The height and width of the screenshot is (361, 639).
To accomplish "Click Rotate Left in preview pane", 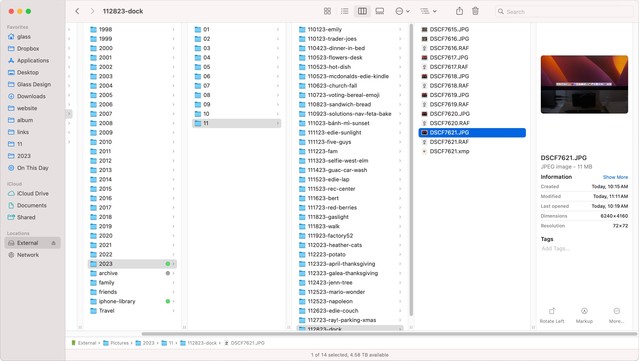I will 552,315.
